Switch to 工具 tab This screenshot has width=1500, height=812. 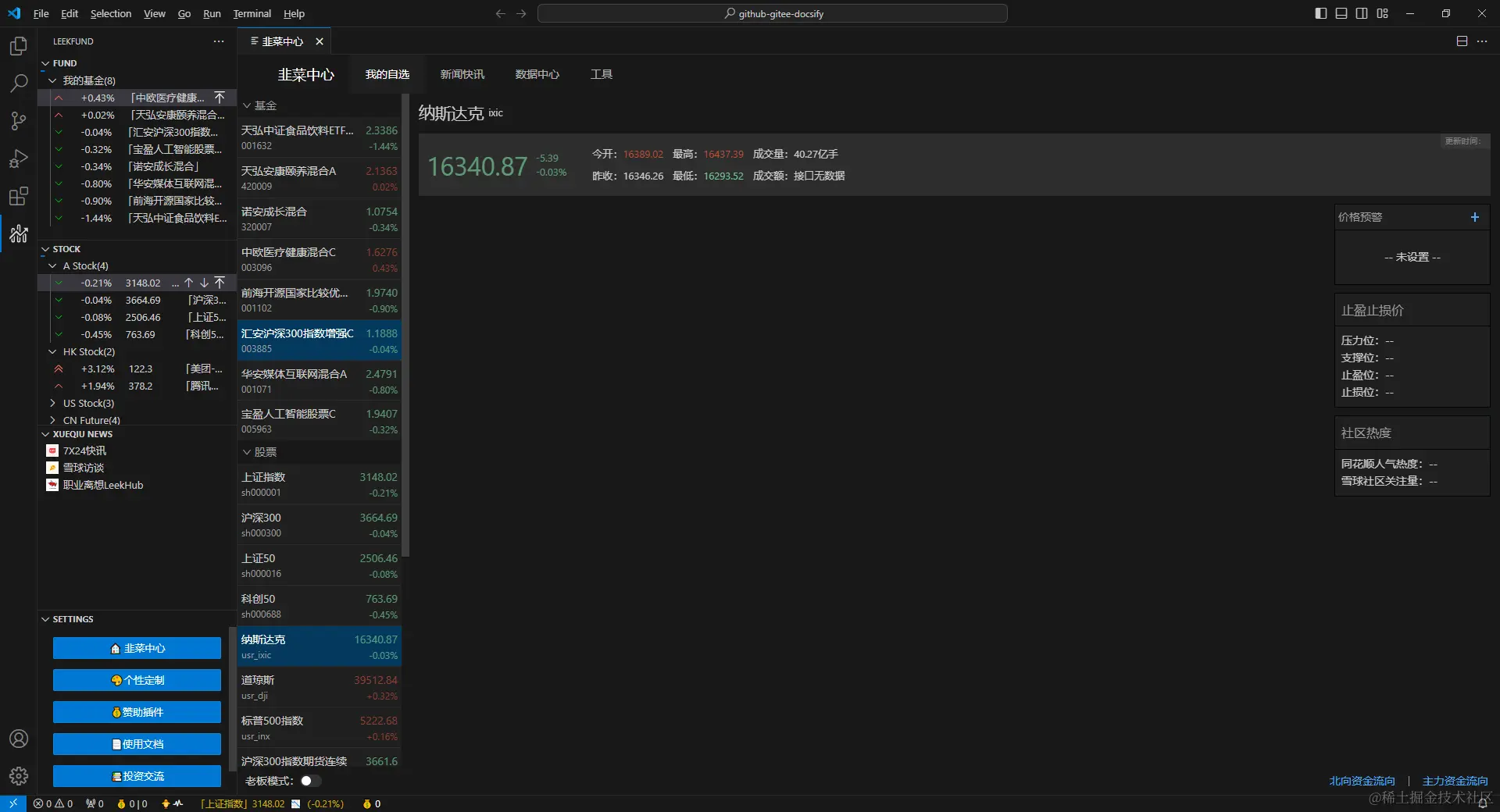tap(602, 74)
